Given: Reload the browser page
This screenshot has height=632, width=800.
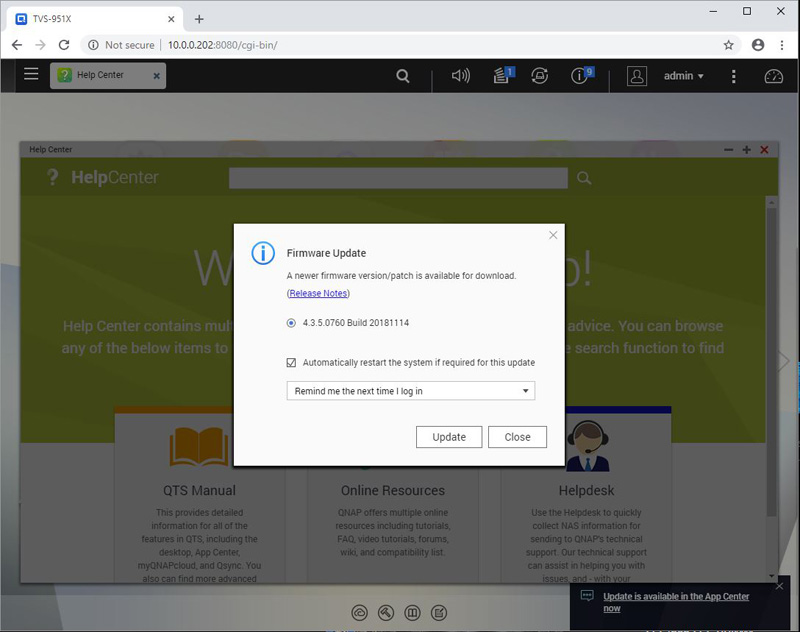Looking at the screenshot, I should [x=64, y=45].
